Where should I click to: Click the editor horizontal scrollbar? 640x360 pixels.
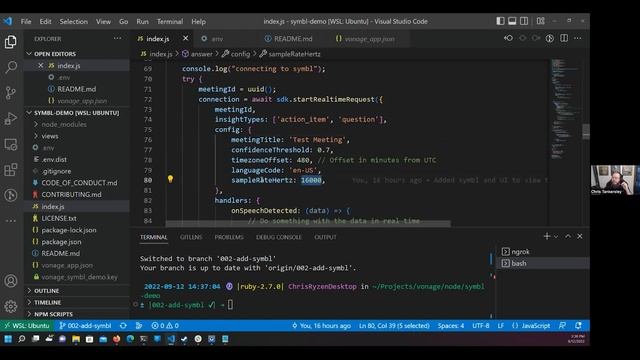(308, 224)
